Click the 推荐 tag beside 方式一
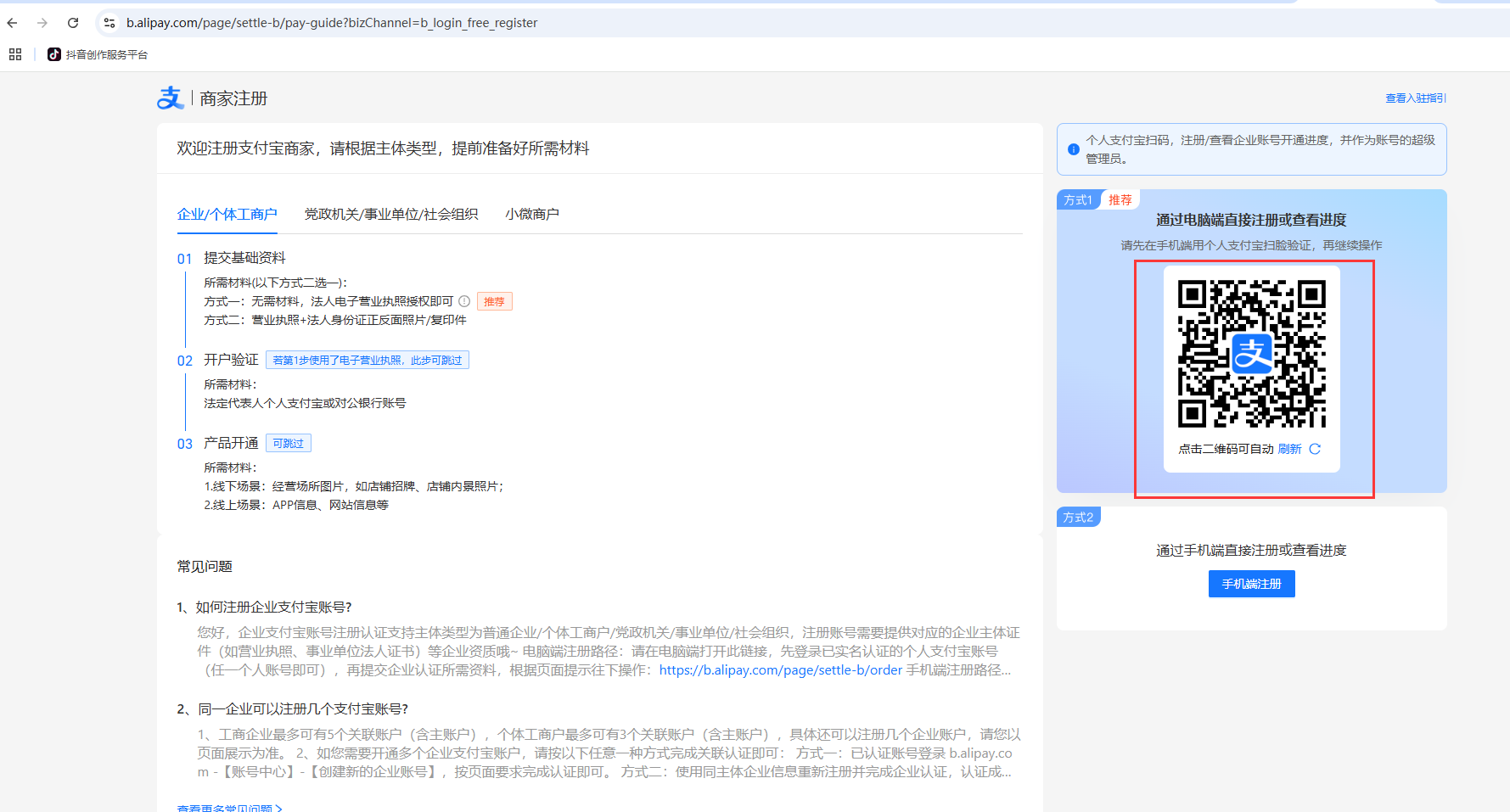Screen dimensions: 1510x812 point(494,301)
